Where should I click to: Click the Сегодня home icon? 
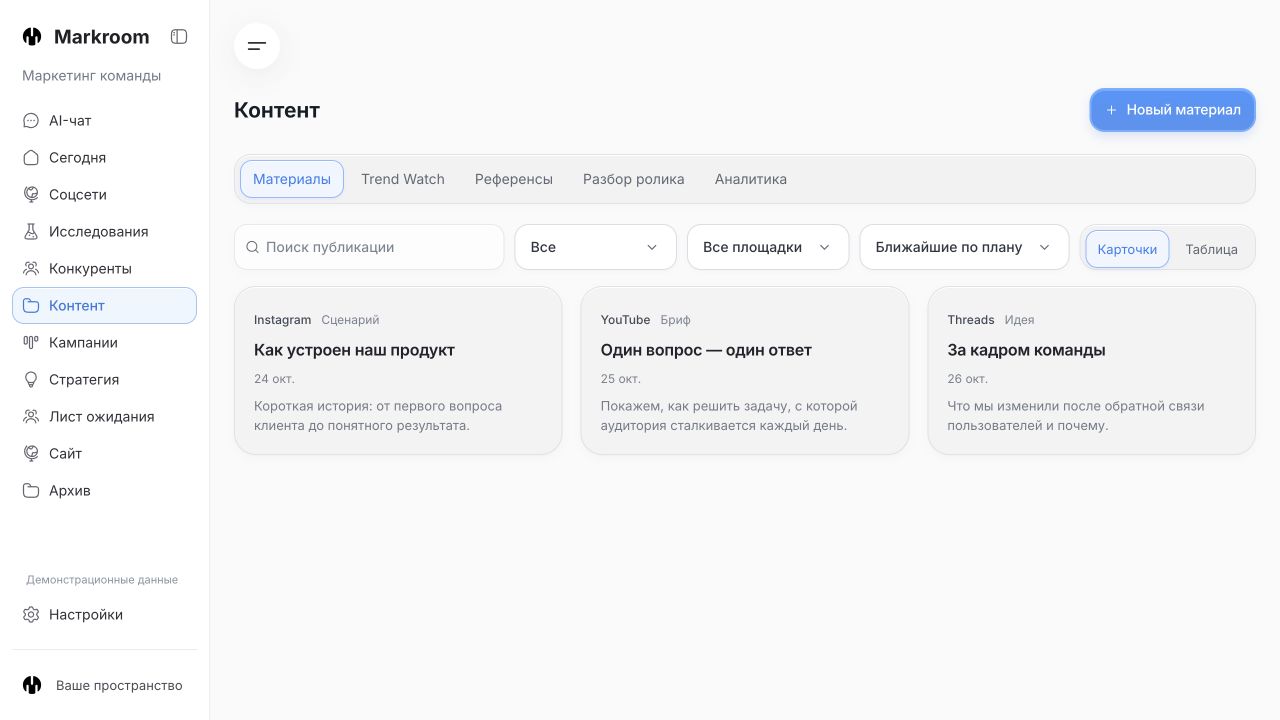(31, 158)
